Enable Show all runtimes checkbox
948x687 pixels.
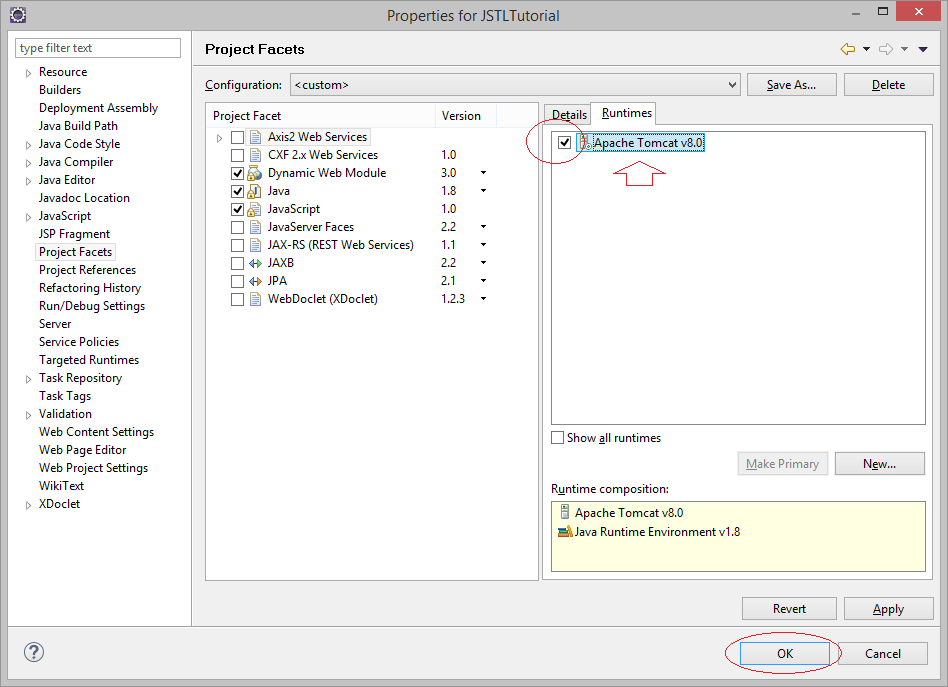[557, 437]
